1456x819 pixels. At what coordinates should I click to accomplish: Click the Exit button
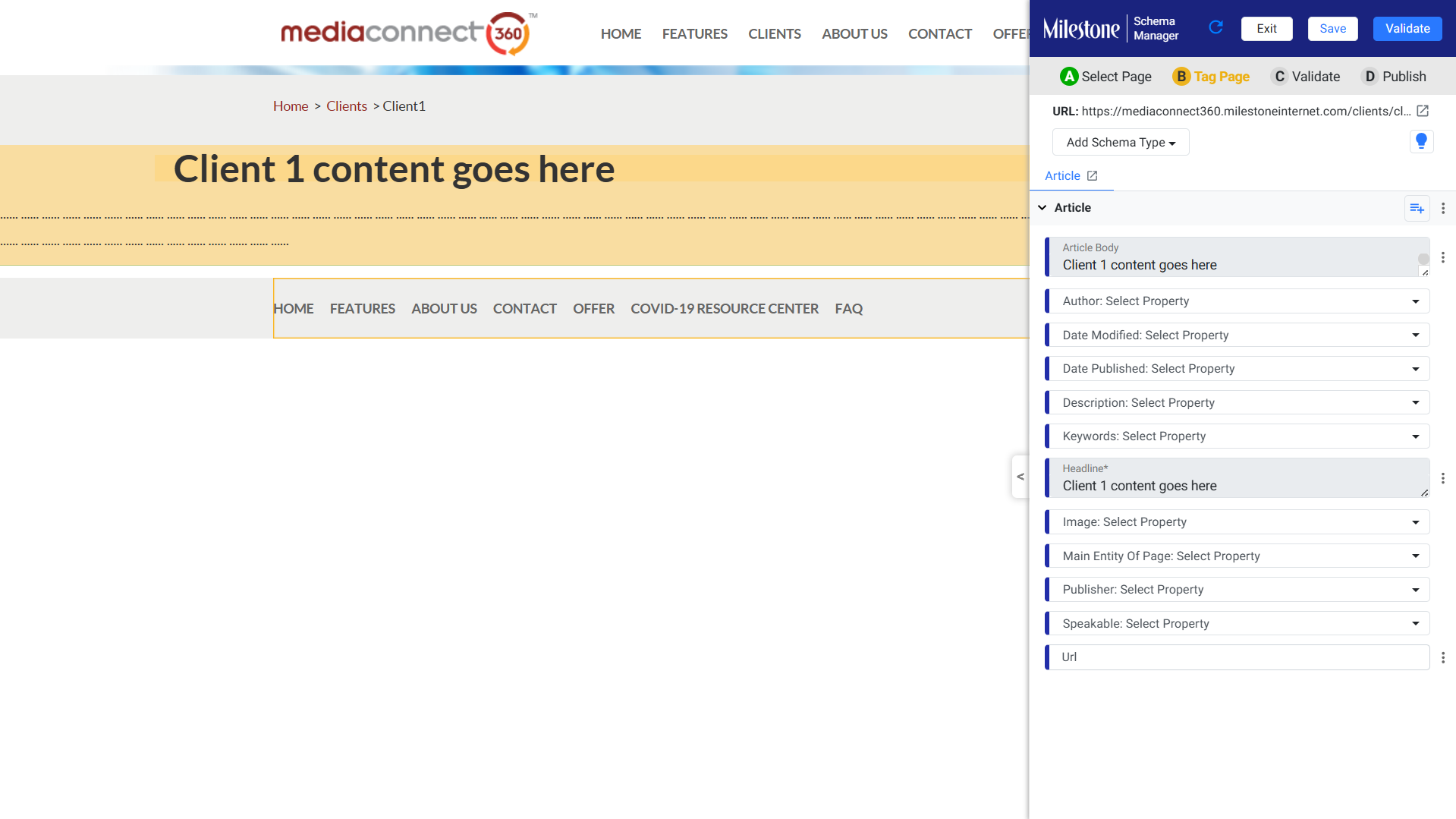(x=1266, y=29)
